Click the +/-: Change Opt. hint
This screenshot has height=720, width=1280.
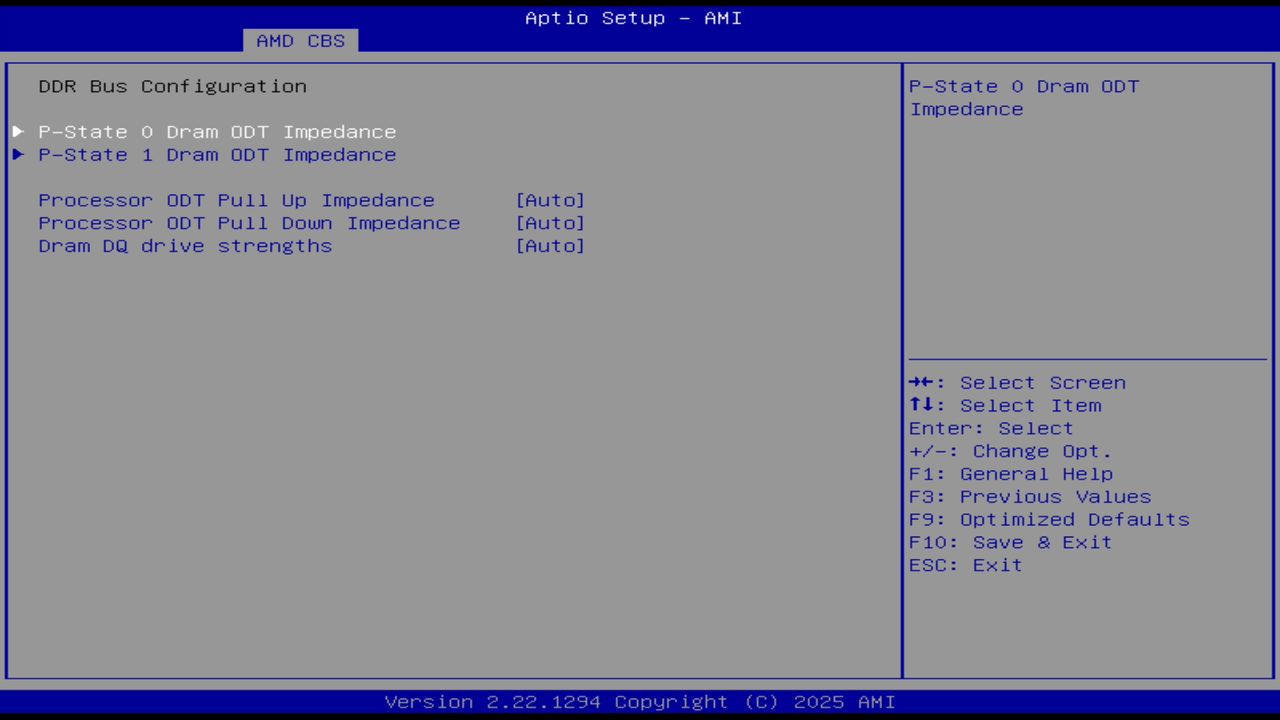pos(1011,452)
